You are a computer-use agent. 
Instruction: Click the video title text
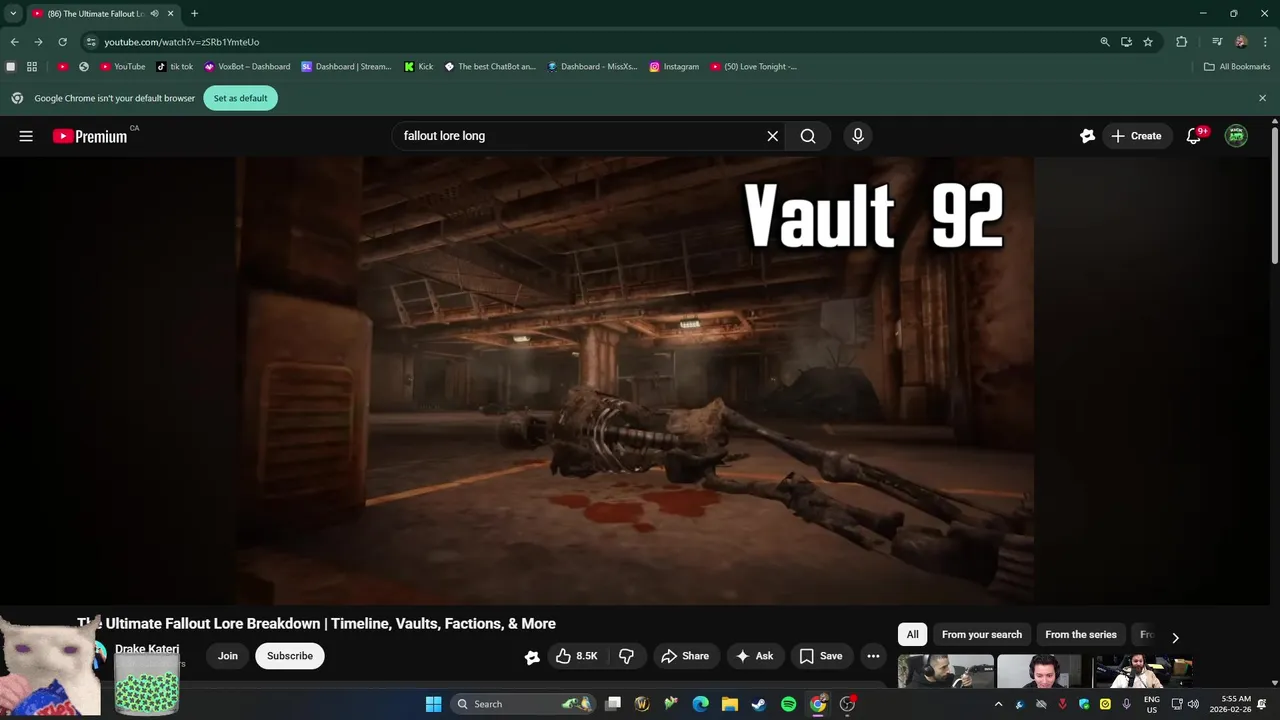click(x=316, y=623)
